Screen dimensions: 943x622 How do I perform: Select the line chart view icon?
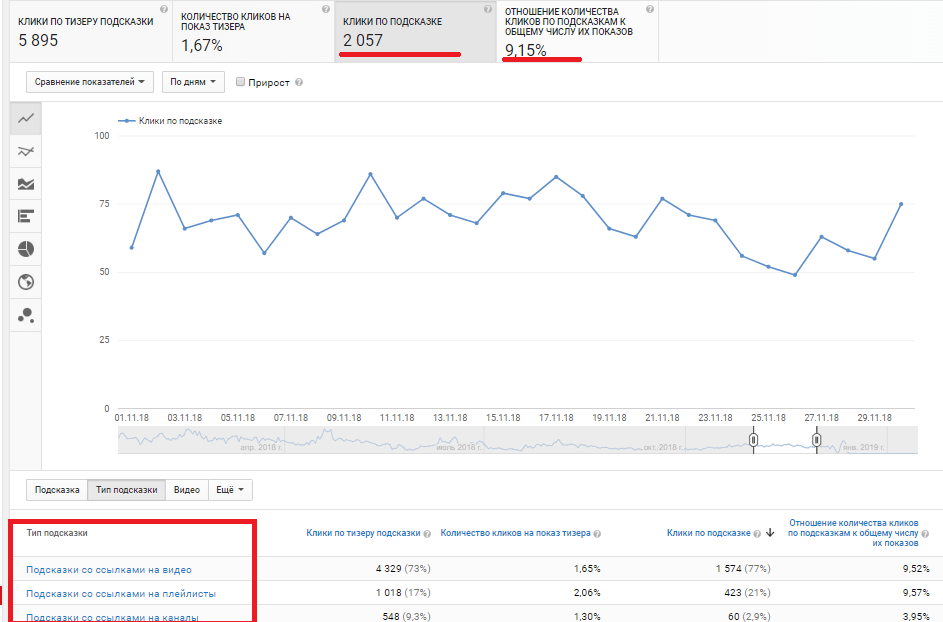coord(26,118)
